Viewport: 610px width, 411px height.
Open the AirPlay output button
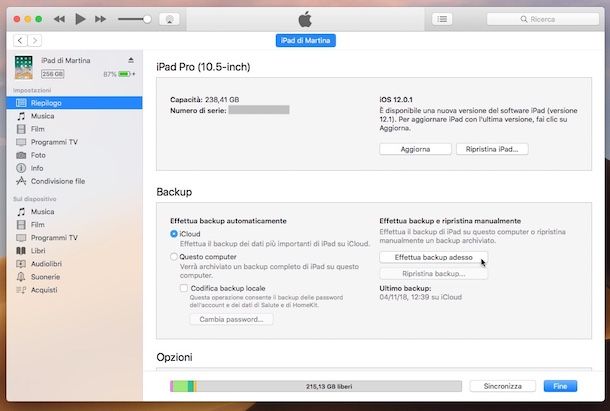[x=169, y=19]
